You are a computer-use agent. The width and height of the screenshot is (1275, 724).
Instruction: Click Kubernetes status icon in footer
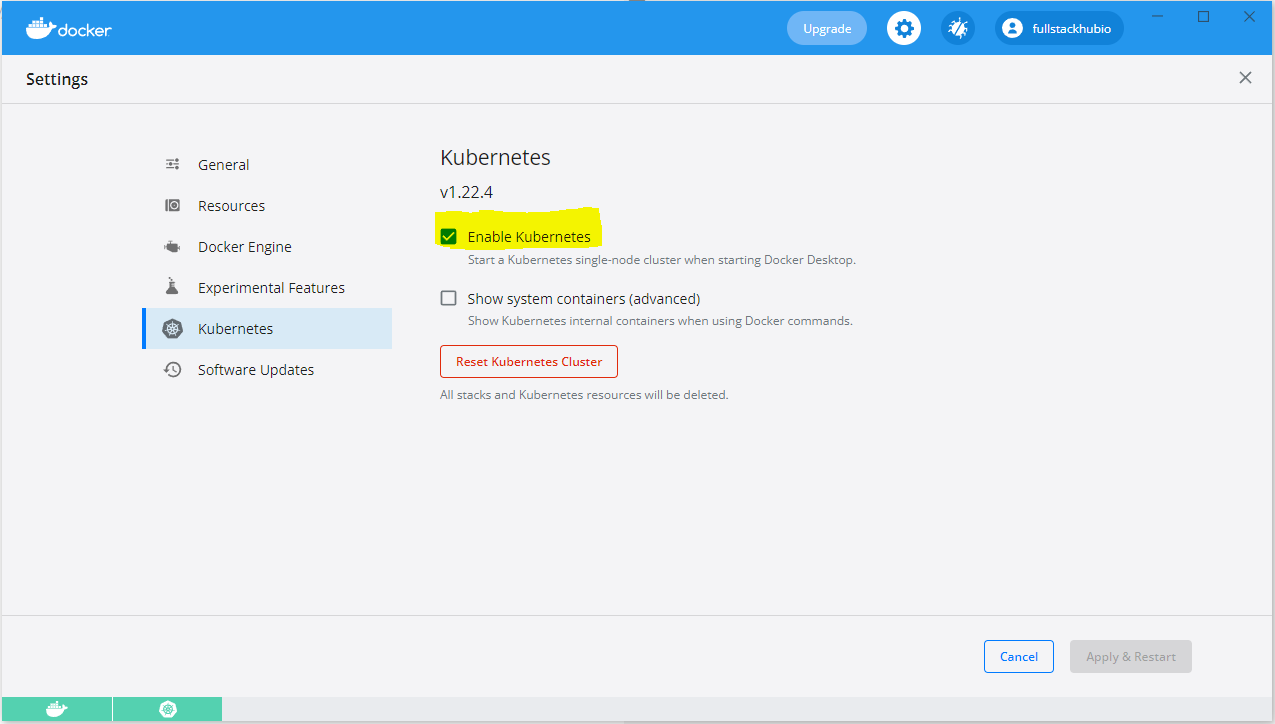tap(167, 709)
